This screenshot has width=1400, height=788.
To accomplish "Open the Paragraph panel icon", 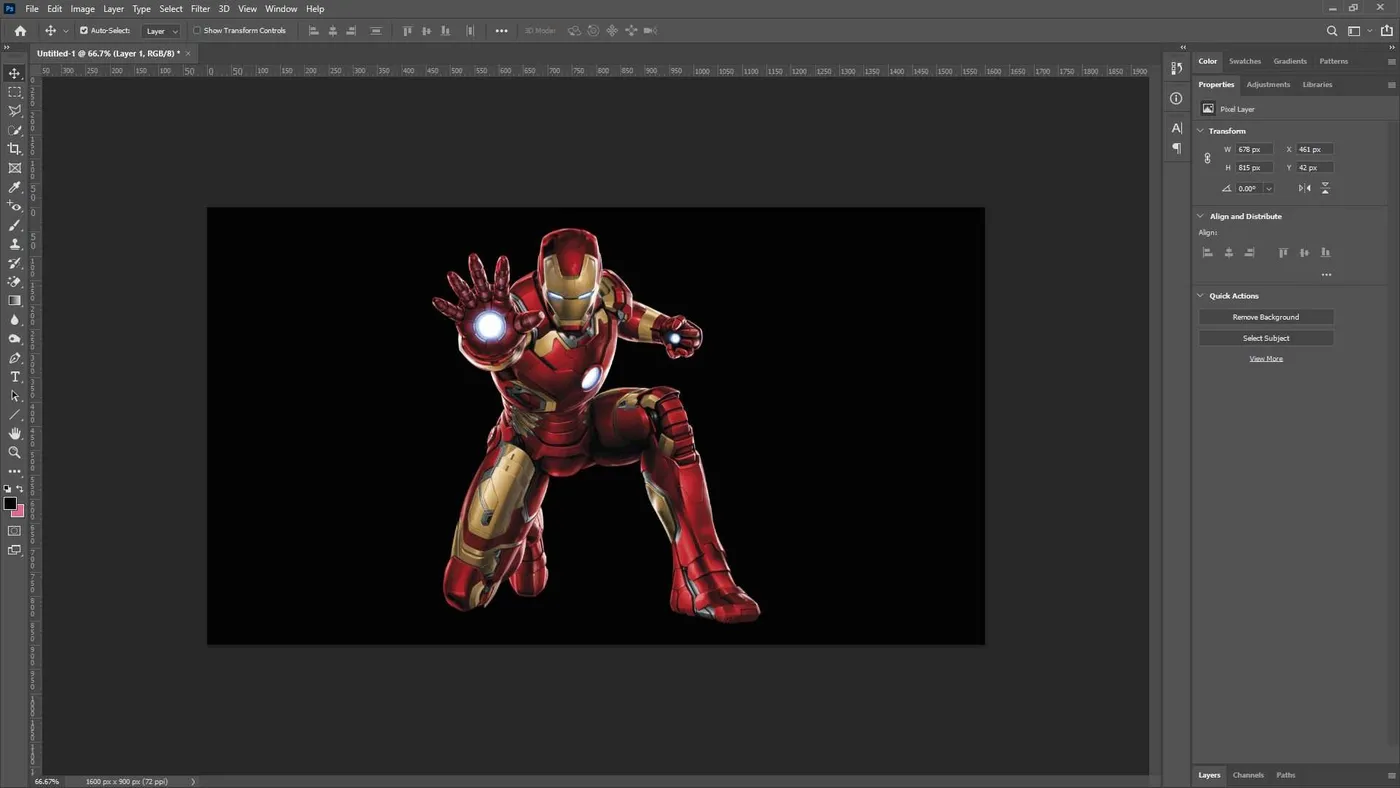I will point(1176,148).
